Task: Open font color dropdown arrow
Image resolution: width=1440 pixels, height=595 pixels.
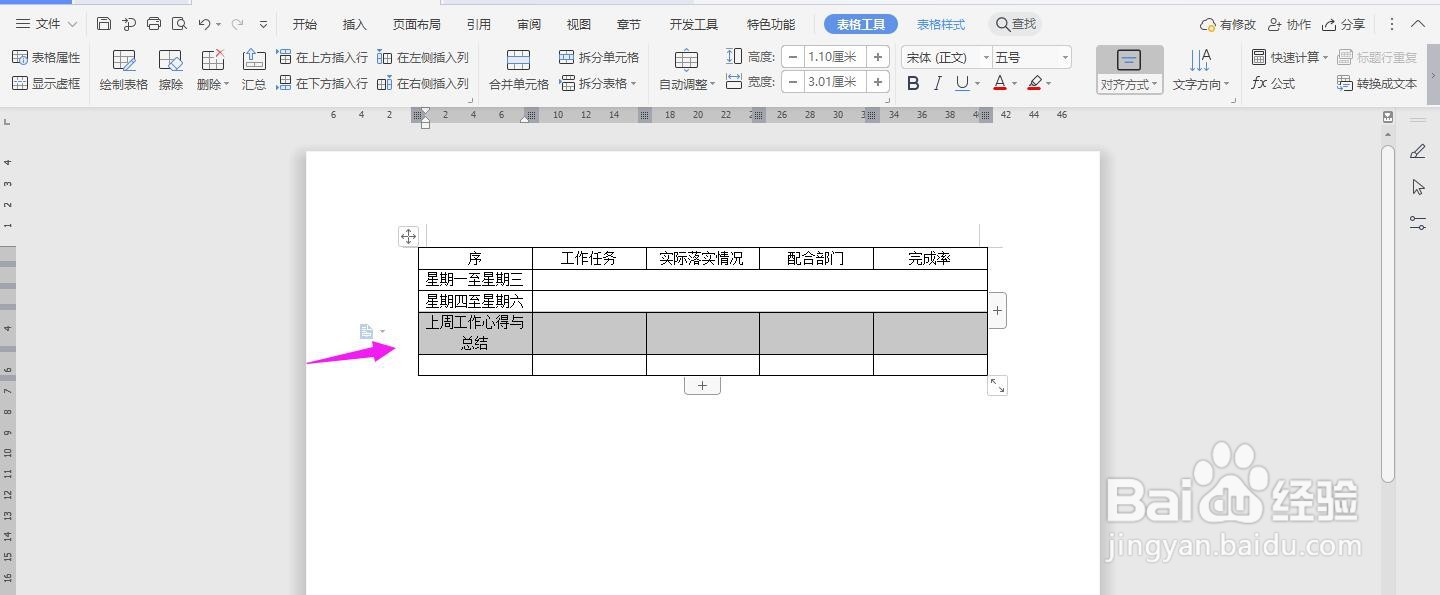Action: pyautogui.click(x=1014, y=84)
